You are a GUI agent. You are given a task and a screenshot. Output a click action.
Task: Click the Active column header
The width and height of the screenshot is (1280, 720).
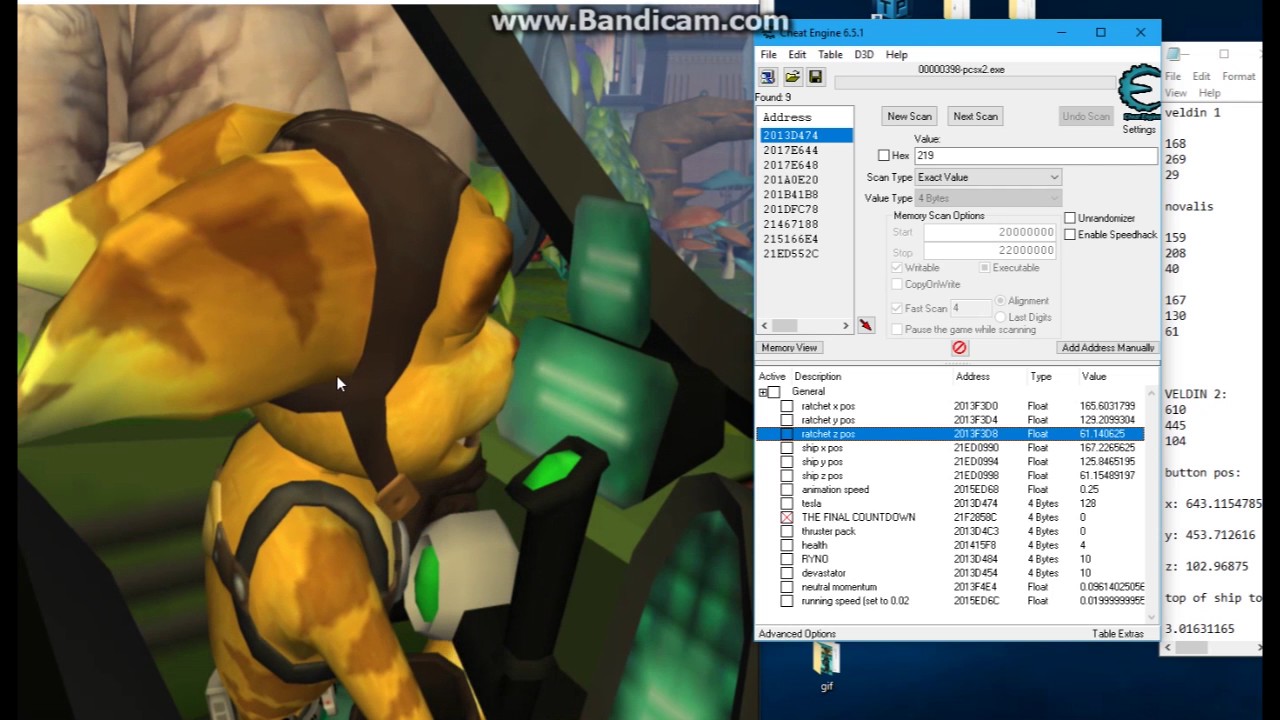[772, 377]
